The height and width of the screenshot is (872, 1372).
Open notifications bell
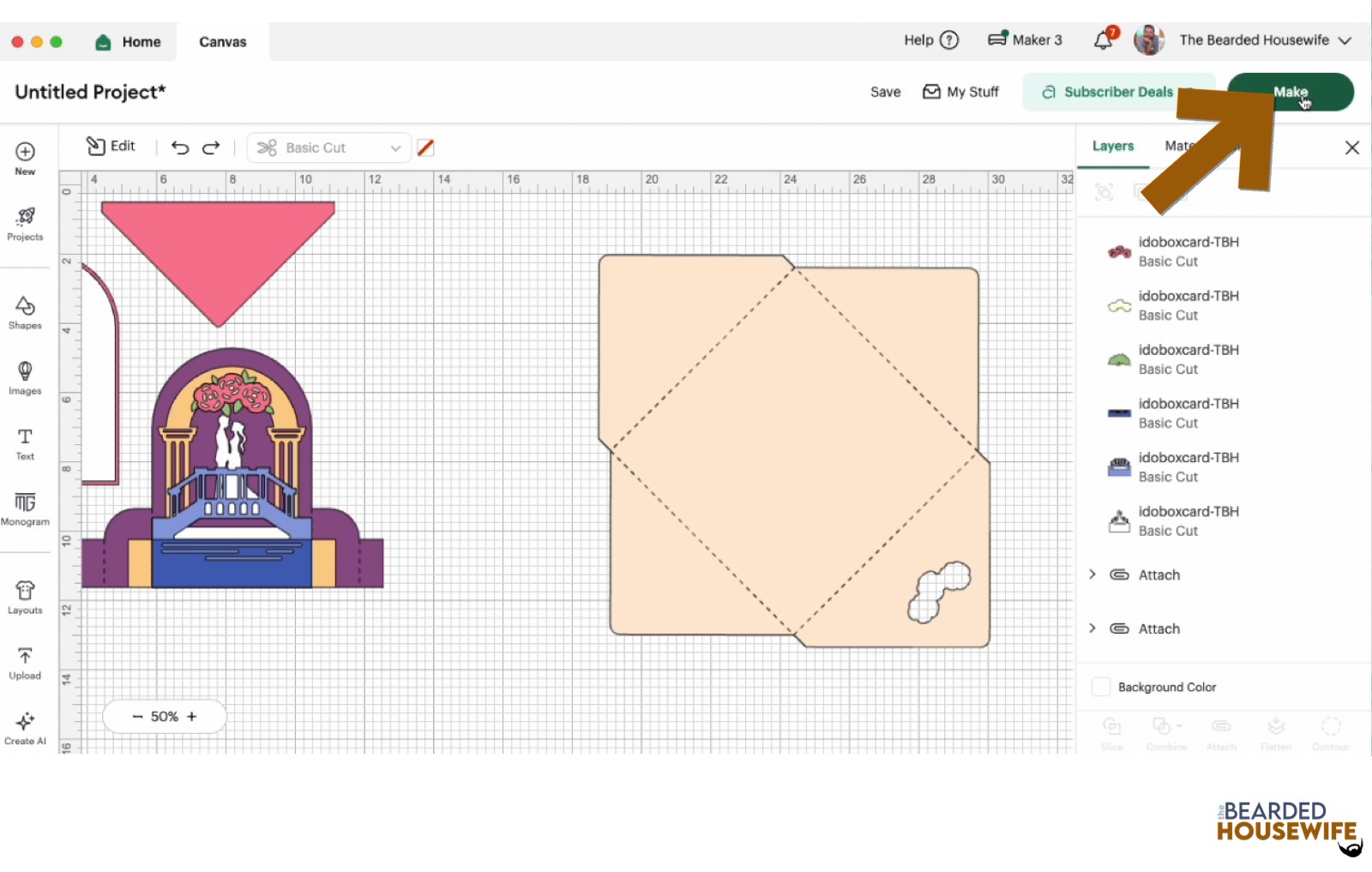click(x=1104, y=40)
